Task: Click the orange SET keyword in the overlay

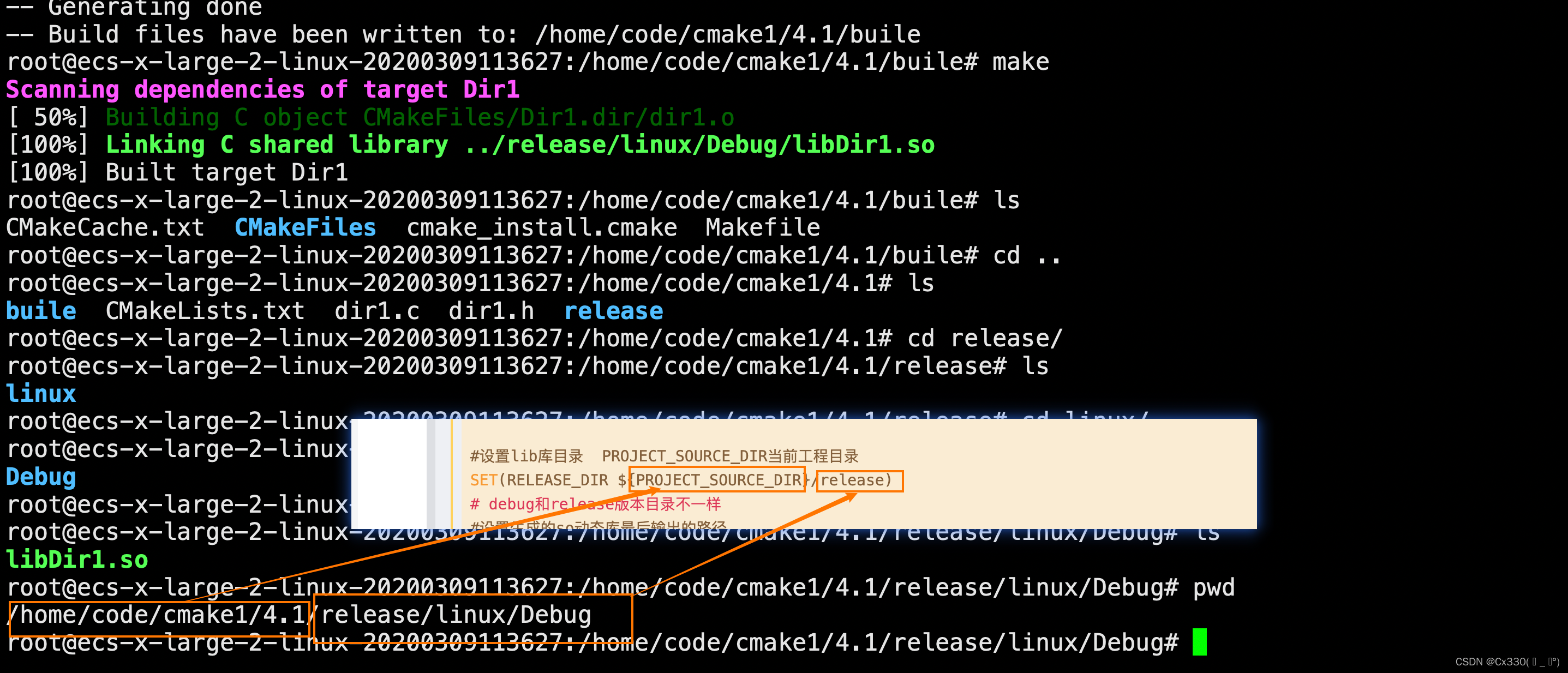Action: coord(483,480)
